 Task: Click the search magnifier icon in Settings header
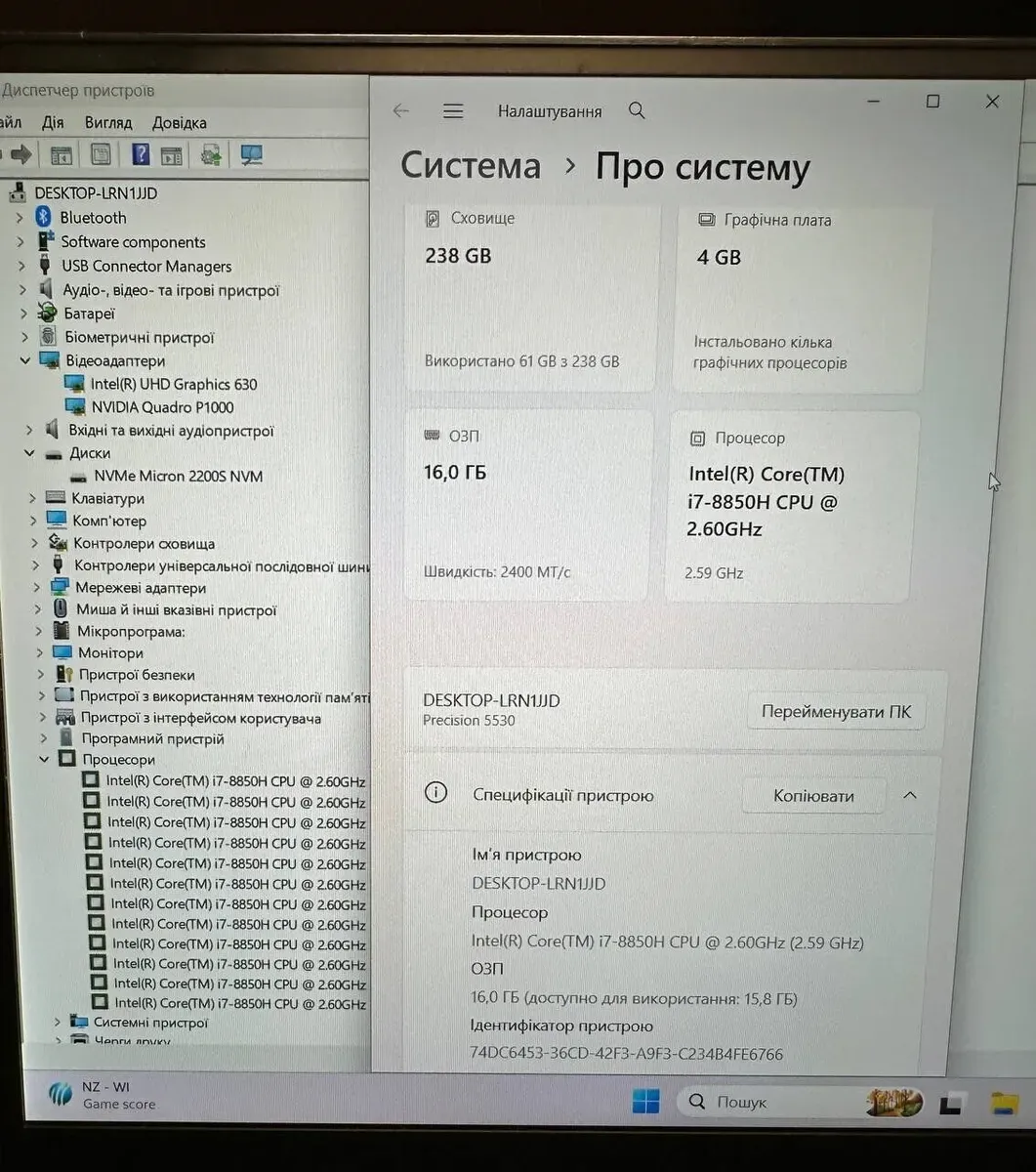pos(637,111)
